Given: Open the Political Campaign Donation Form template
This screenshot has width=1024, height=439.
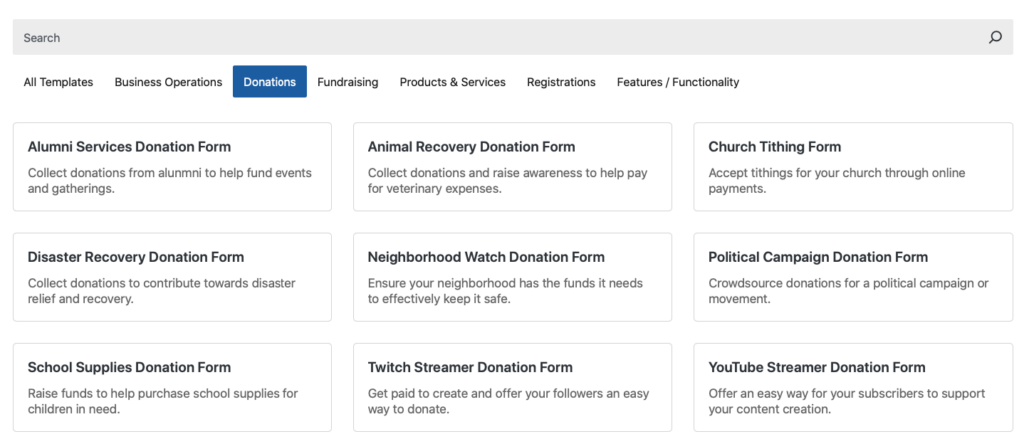Looking at the screenshot, I should pos(853,277).
